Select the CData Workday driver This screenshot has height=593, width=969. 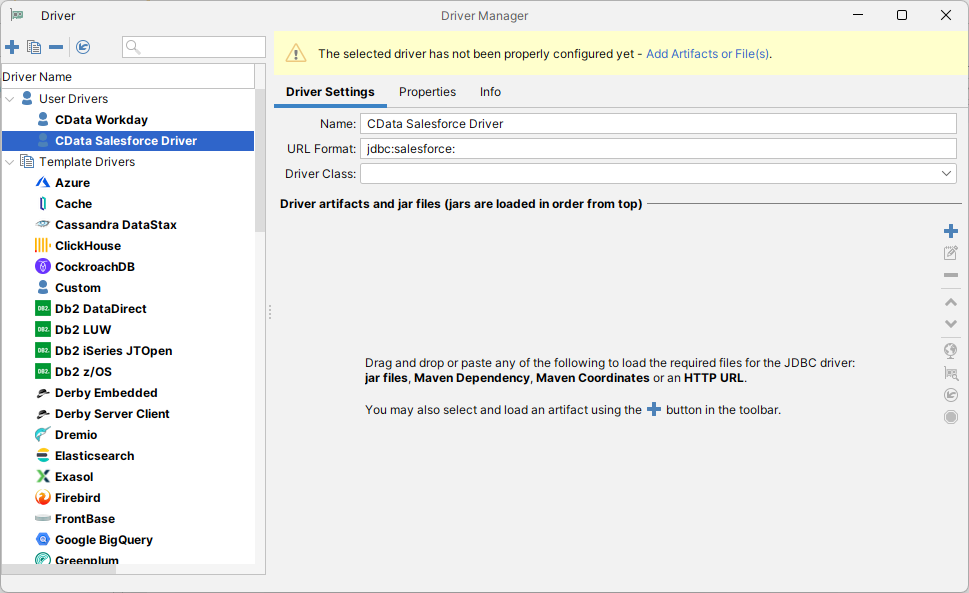point(101,120)
